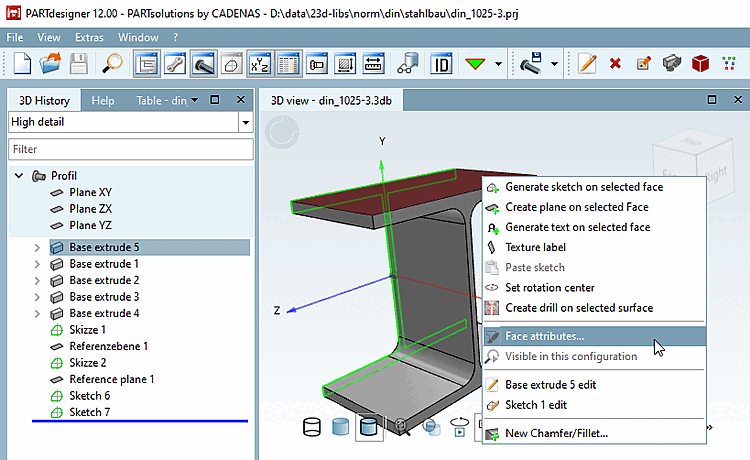Click the ID toolbar icon
Viewport: 750px width, 460px height.
coord(440,63)
